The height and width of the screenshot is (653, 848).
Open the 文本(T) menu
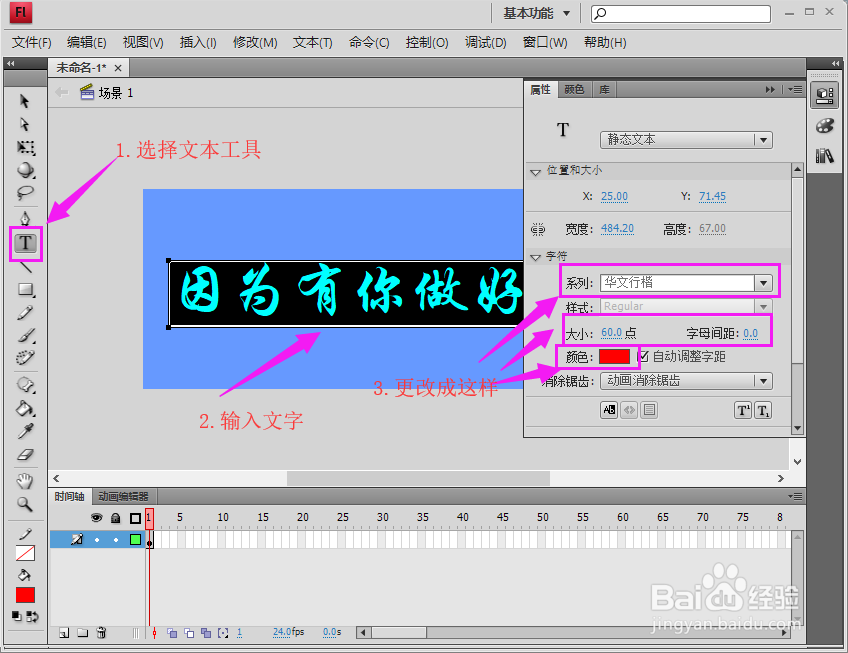[x=312, y=43]
